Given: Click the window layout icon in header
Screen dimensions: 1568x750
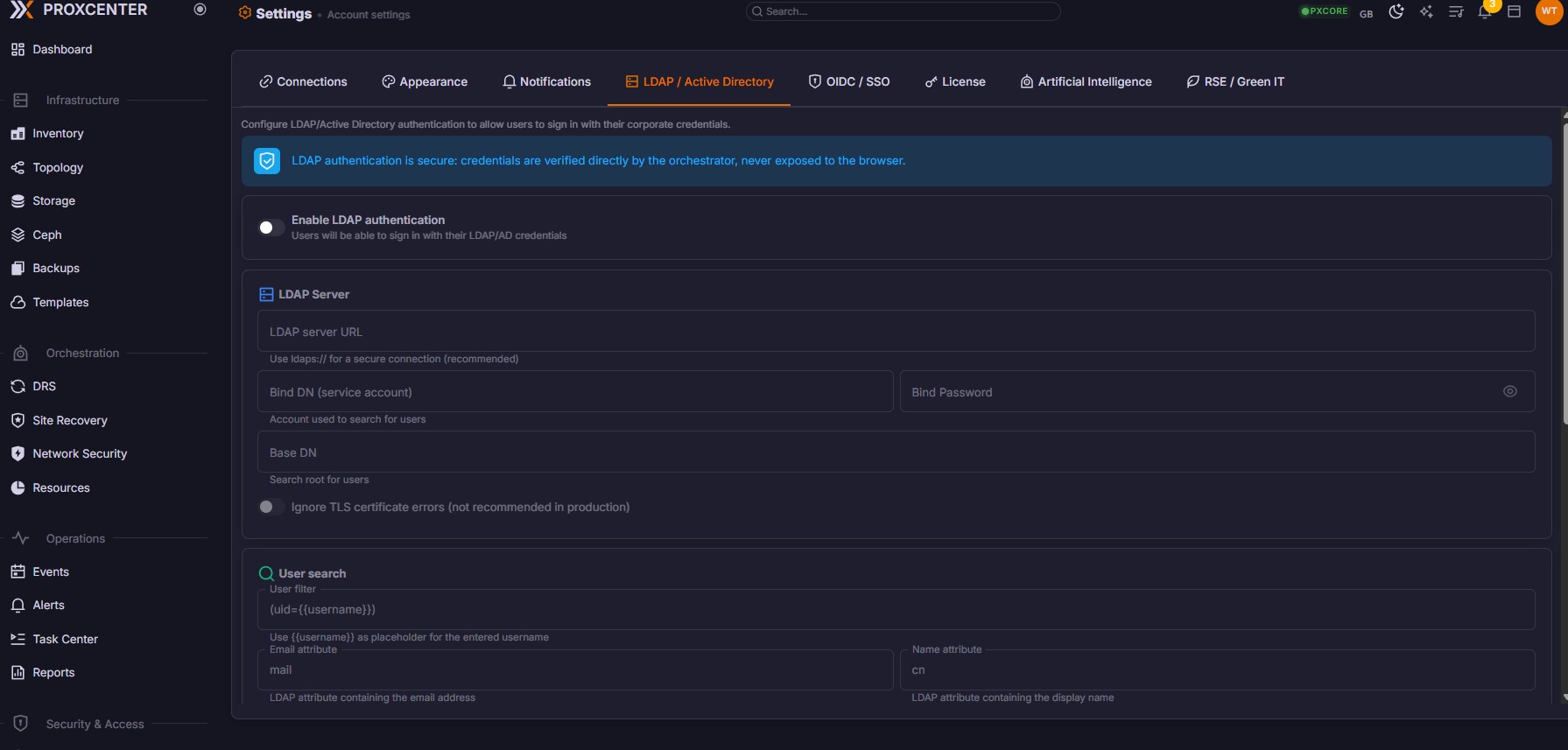Looking at the screenshot, I should click(x=1514, y=12).
